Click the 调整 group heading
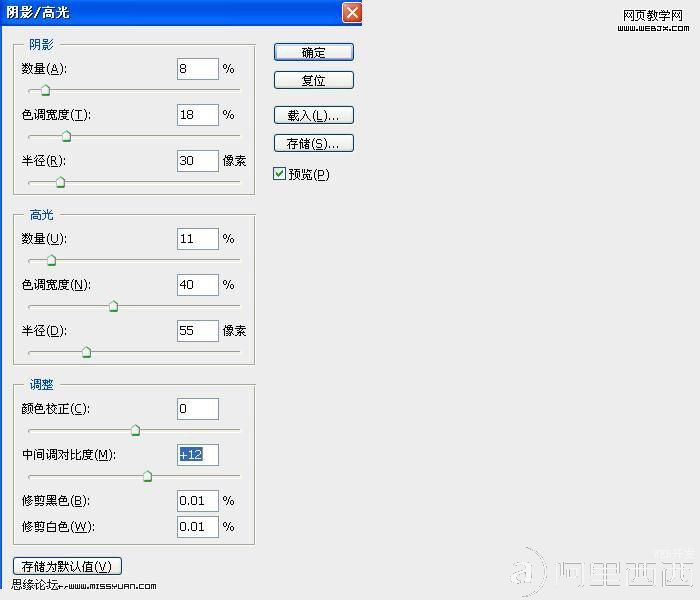Image resolution: width=700 pixels, height=600 pixels. [41, 384]
